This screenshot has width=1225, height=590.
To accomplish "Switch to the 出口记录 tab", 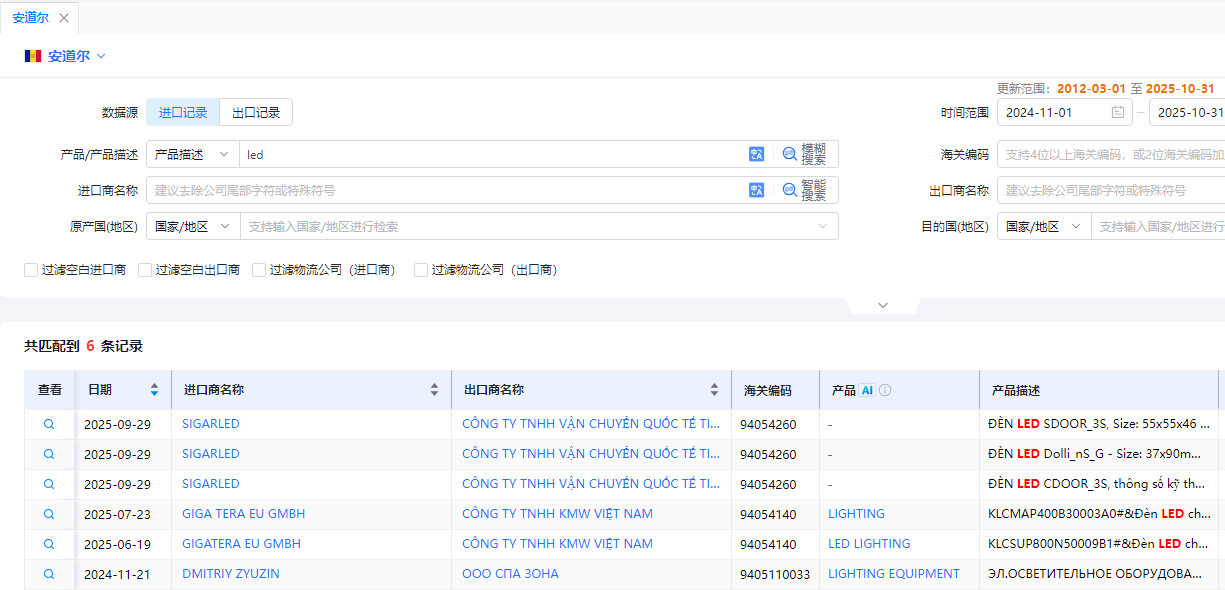I will click(255, 111).
